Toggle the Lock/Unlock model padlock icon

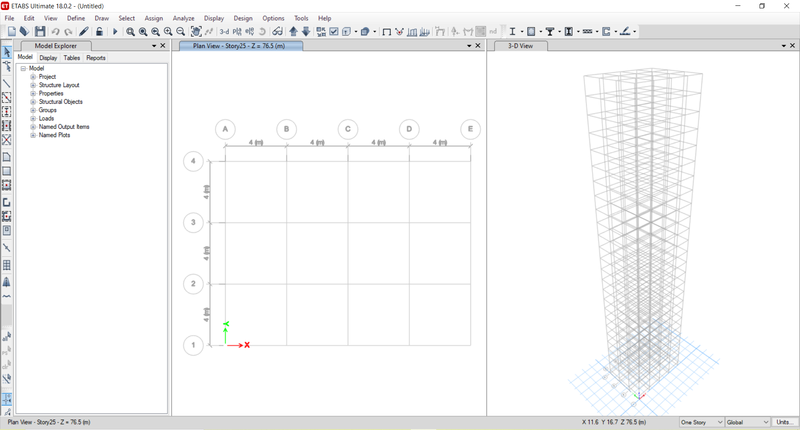point(99,32)
